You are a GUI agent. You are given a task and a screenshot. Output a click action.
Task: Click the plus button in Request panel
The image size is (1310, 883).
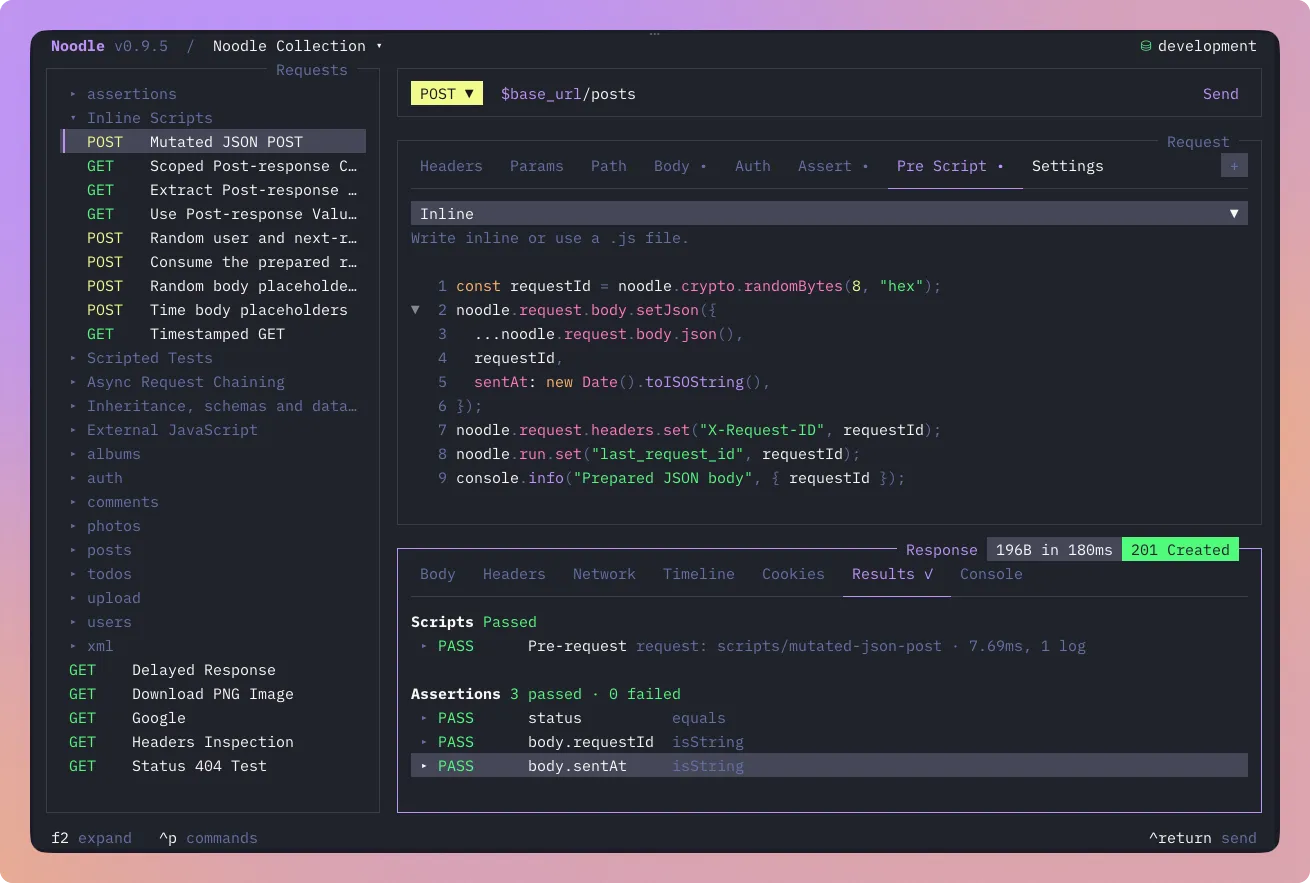tap(1234, 166)
